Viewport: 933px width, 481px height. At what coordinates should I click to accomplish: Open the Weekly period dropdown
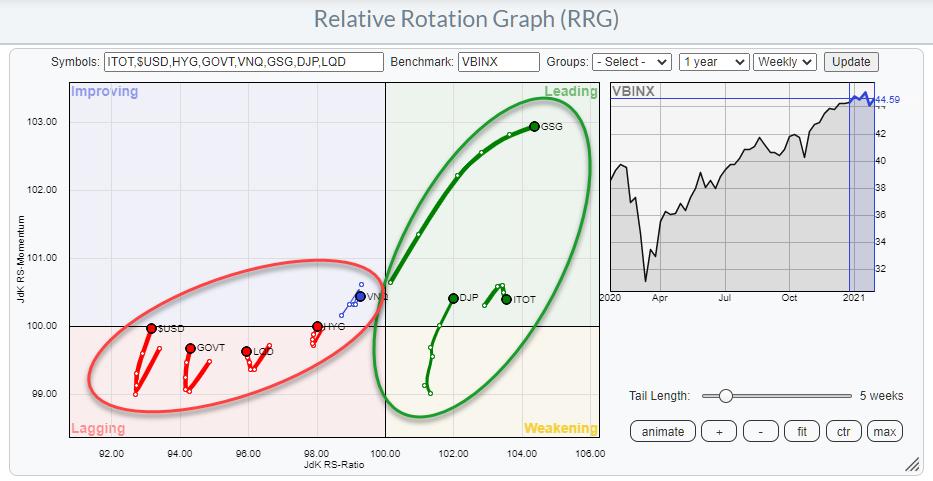tap(785, 62)
